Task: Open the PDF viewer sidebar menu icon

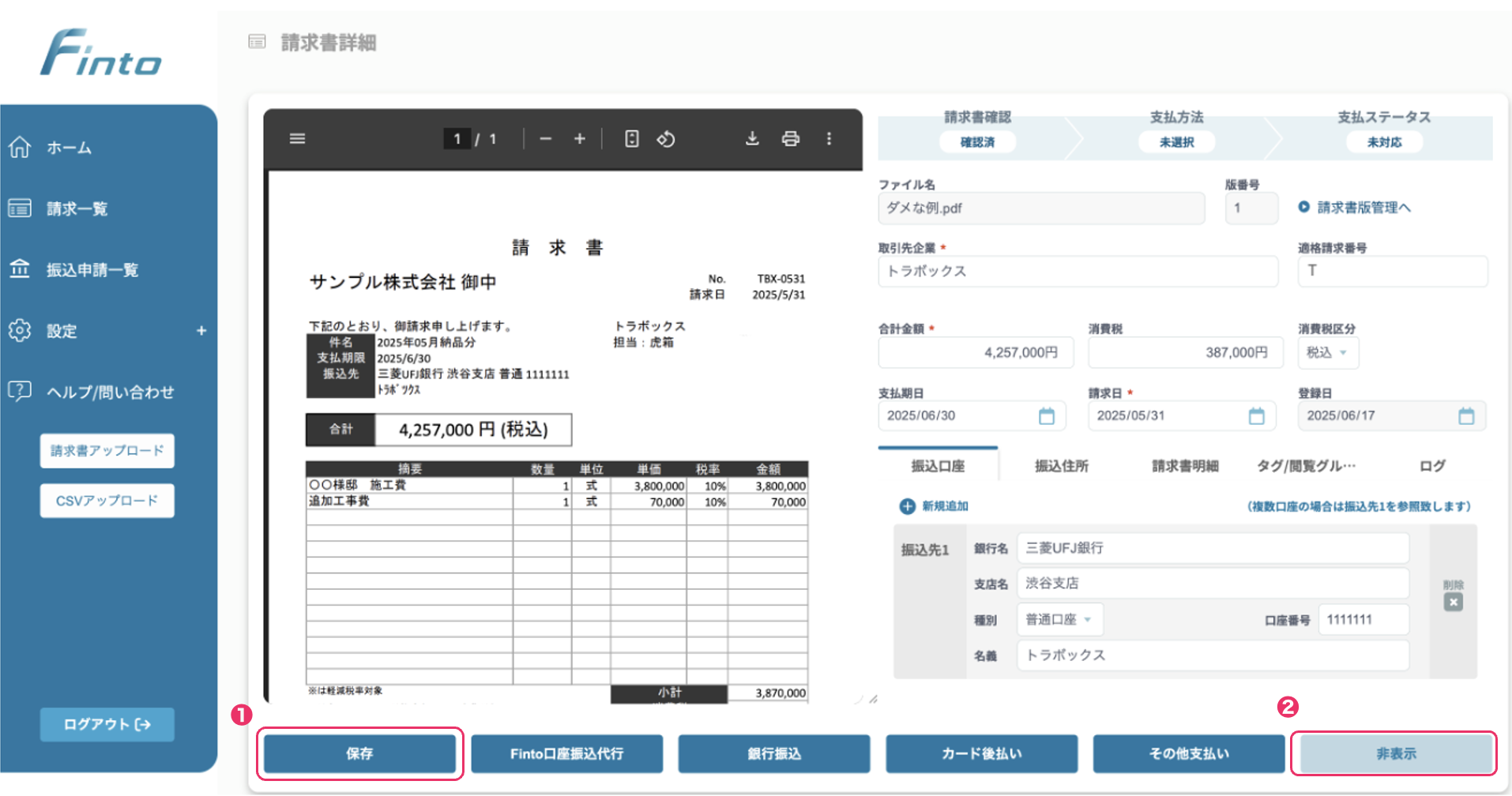Action: pos(297,139)
